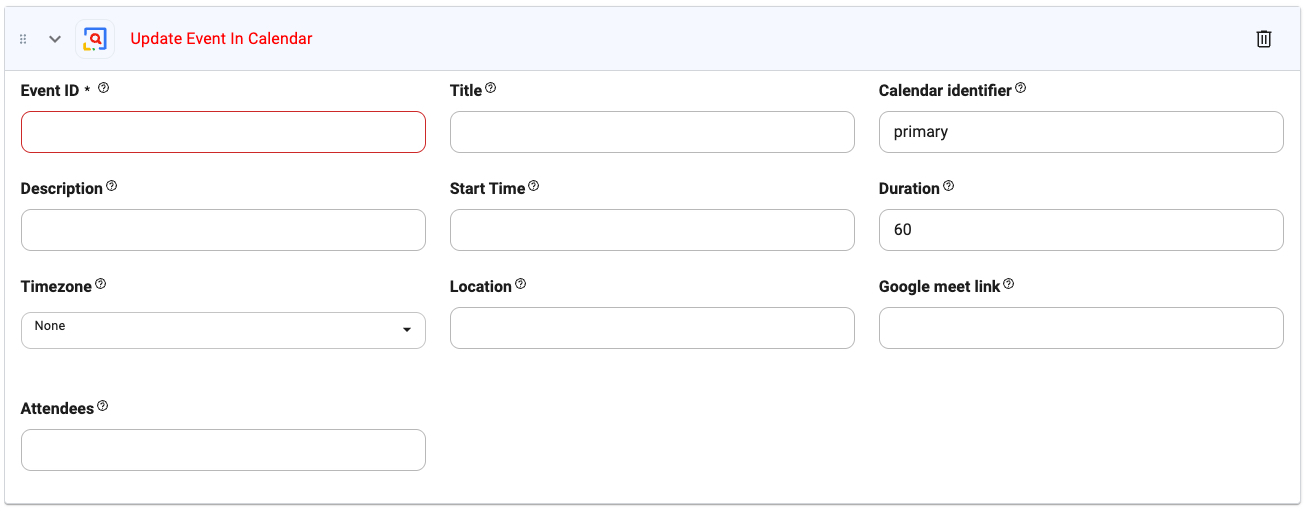
Task: Click the Start Time input box
Action: (652, 230)
